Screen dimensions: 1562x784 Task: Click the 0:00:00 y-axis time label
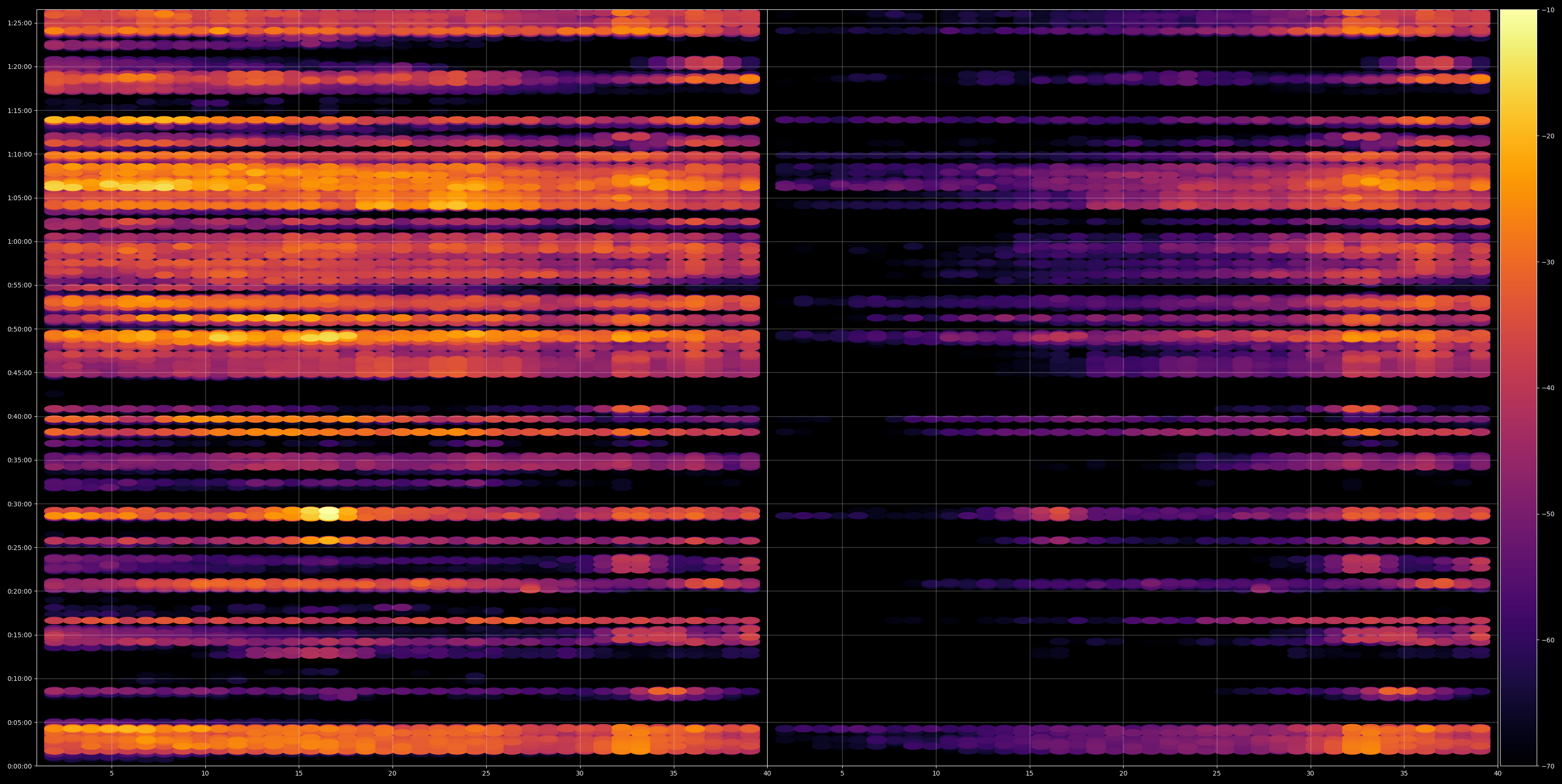tap(19, 766)
